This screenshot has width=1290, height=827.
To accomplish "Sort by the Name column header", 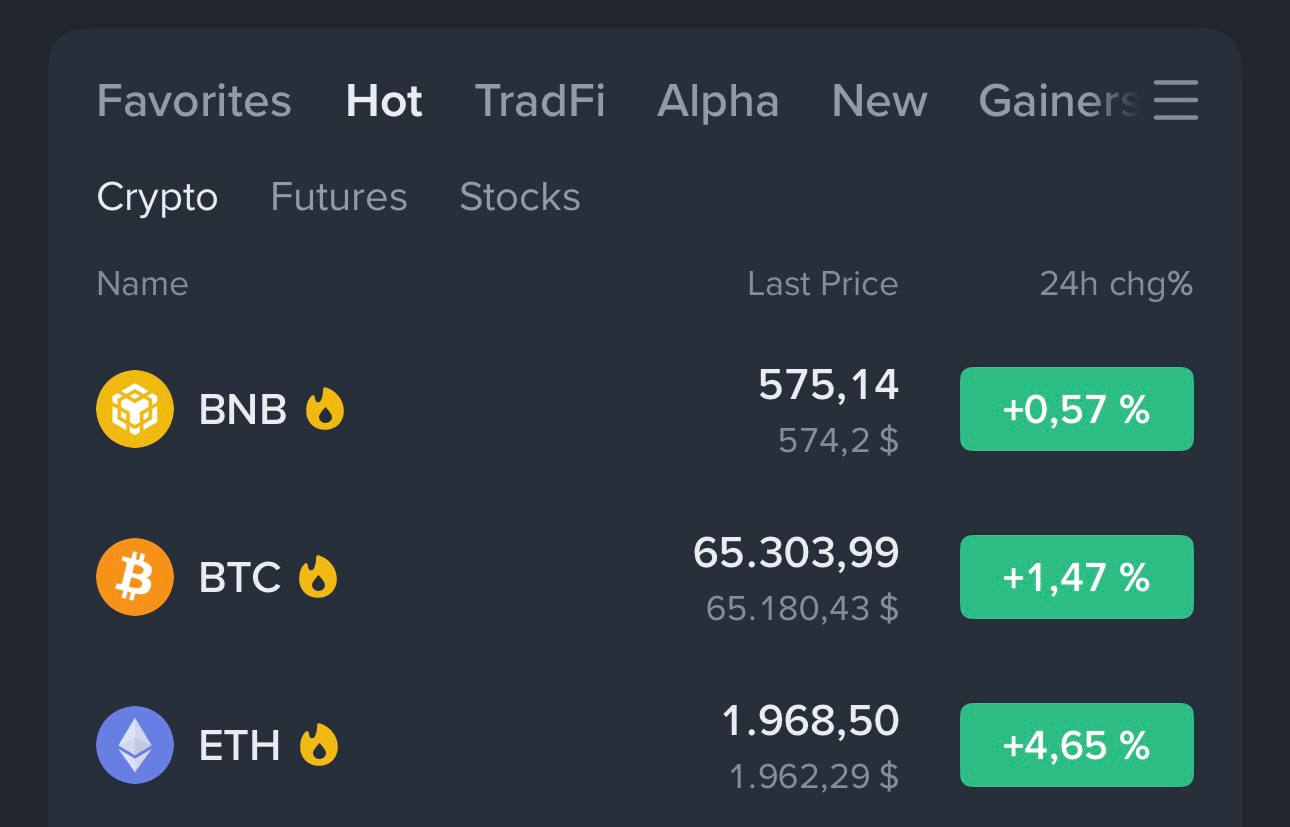I will tap(142, 284).
